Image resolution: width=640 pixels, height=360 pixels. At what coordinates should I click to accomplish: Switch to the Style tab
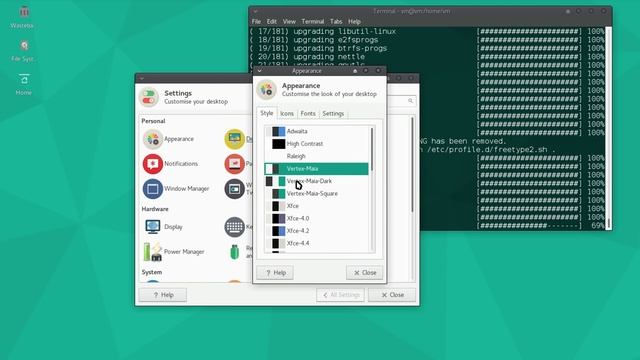(x=267, y=113)
